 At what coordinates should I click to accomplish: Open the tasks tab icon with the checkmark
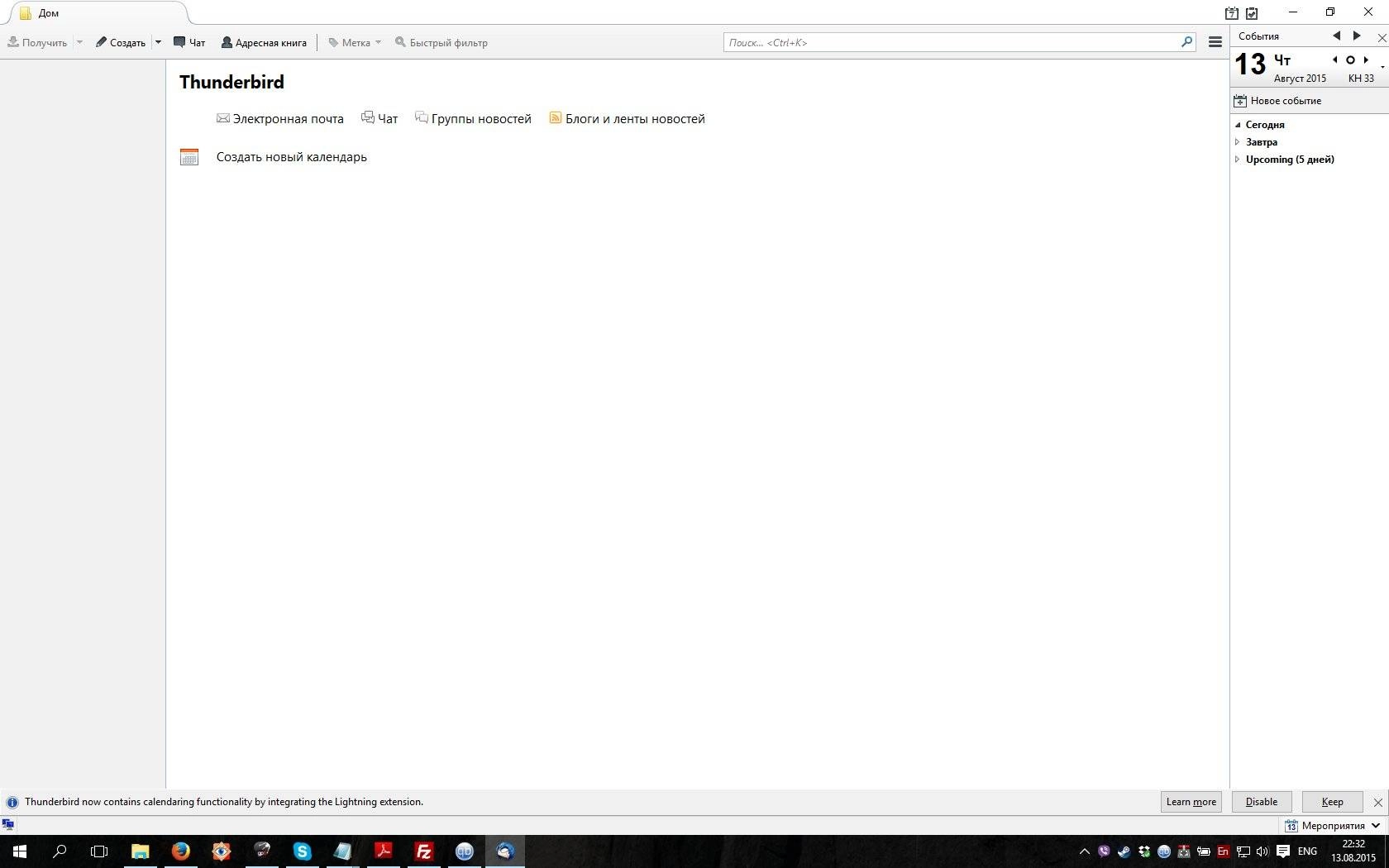[x=1252, y=13]
